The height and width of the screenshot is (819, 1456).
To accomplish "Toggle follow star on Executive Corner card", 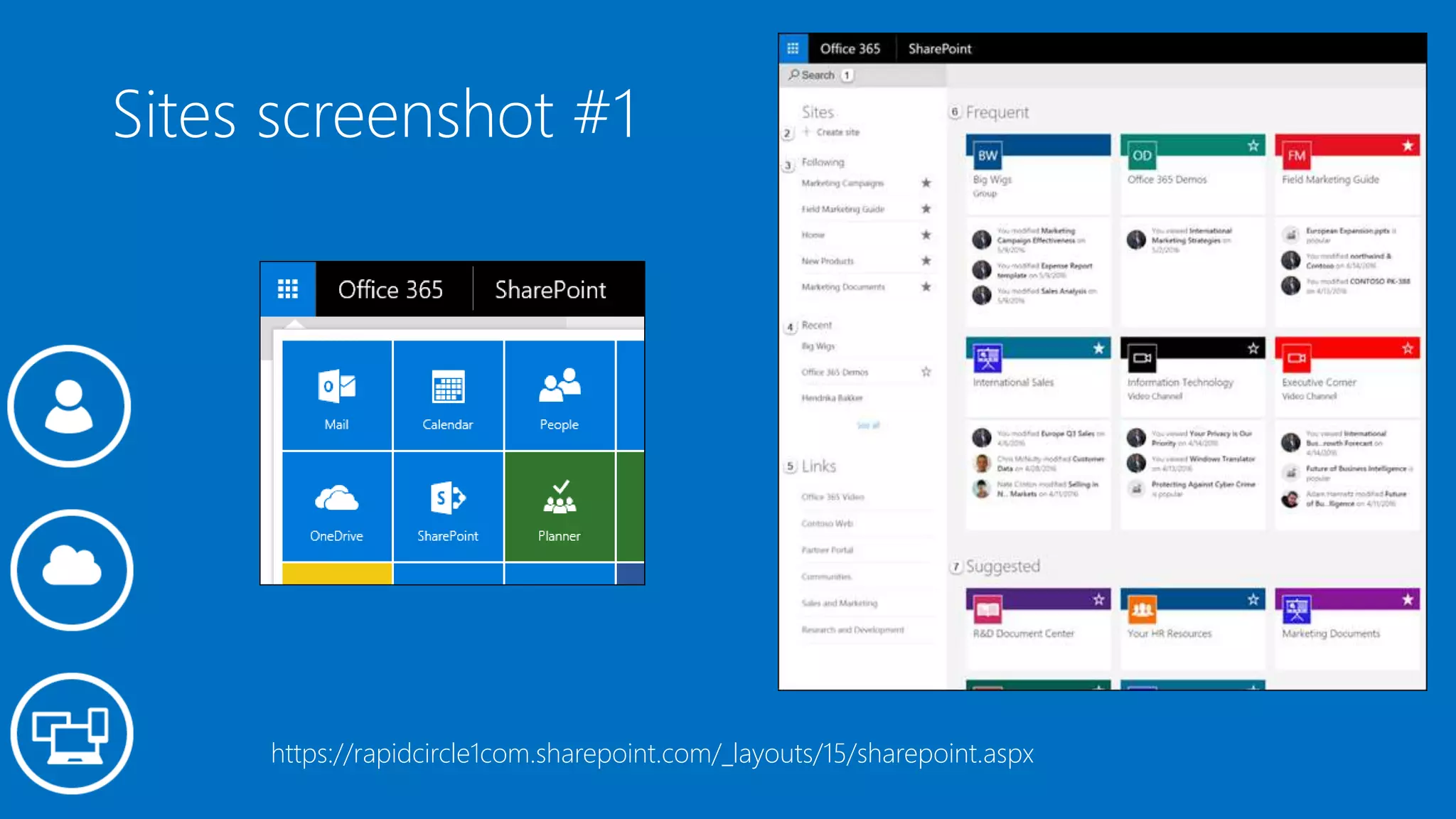I will coord(1408,348).
